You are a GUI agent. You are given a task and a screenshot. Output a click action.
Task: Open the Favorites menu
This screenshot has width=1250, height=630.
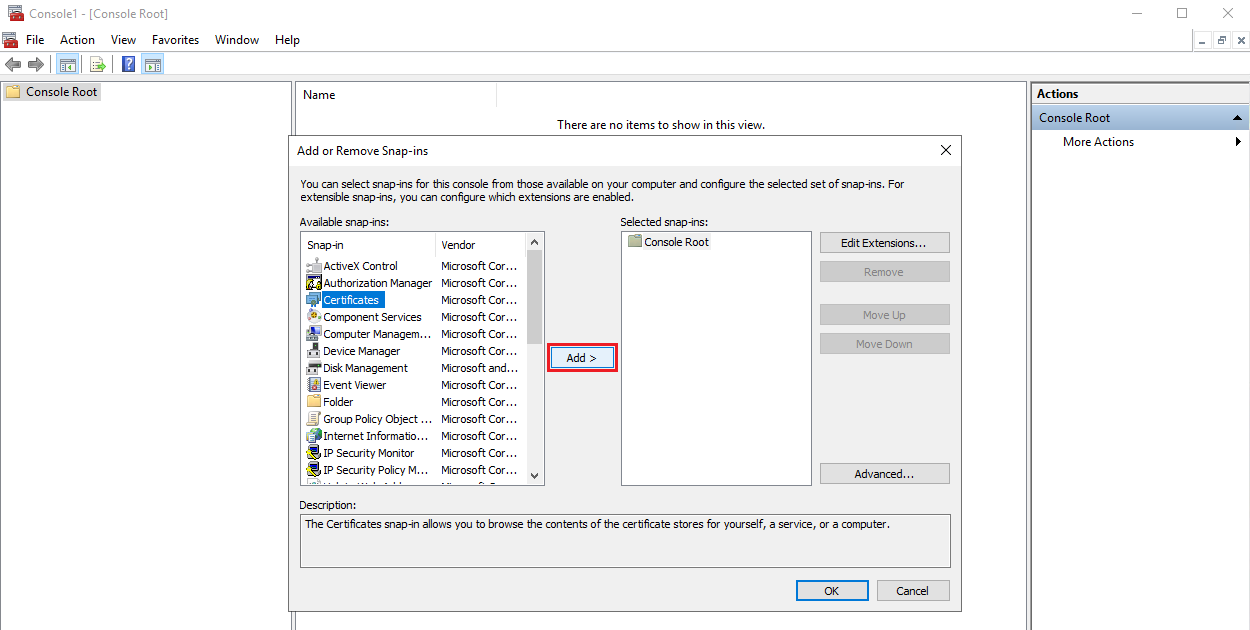pos(175,40)
